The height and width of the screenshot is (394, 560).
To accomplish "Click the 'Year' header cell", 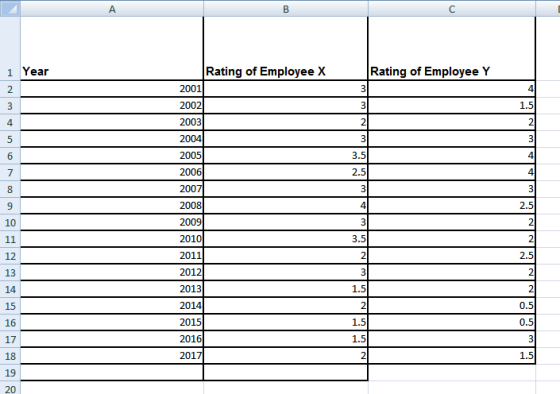I will pyautogui.click(x=112, y=48).
